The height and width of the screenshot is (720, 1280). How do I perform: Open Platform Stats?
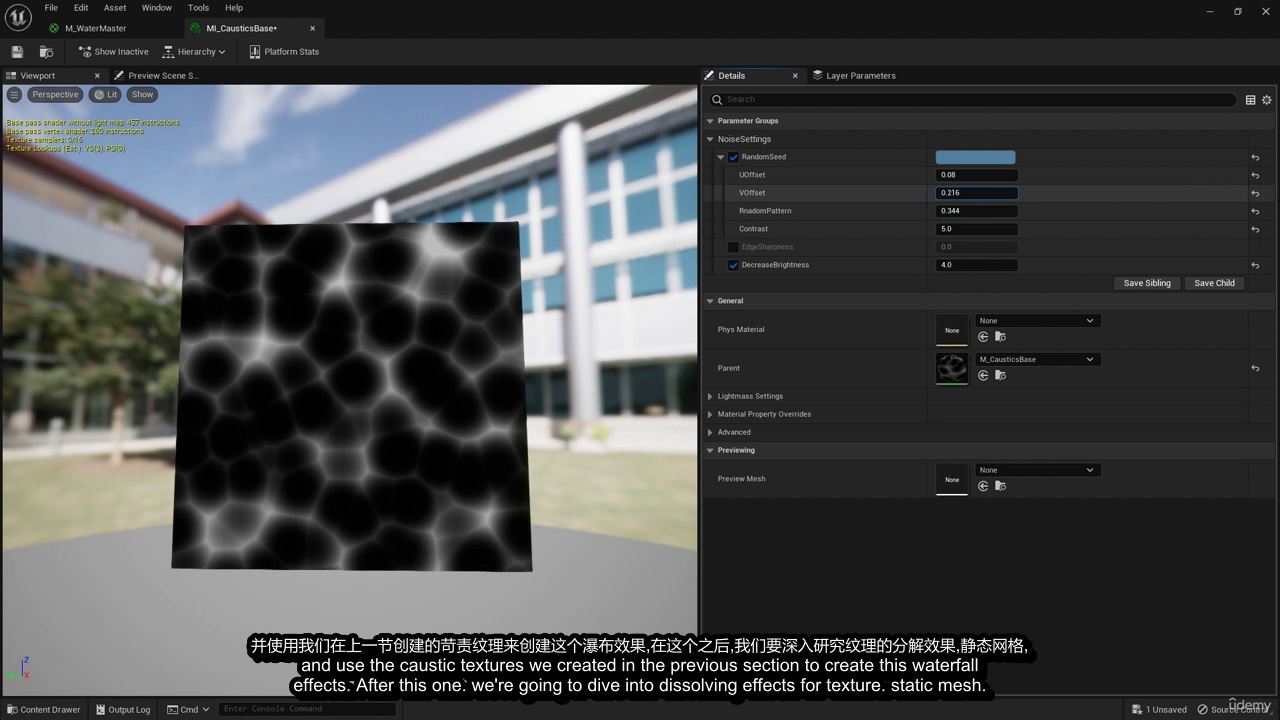pos(284,52)
